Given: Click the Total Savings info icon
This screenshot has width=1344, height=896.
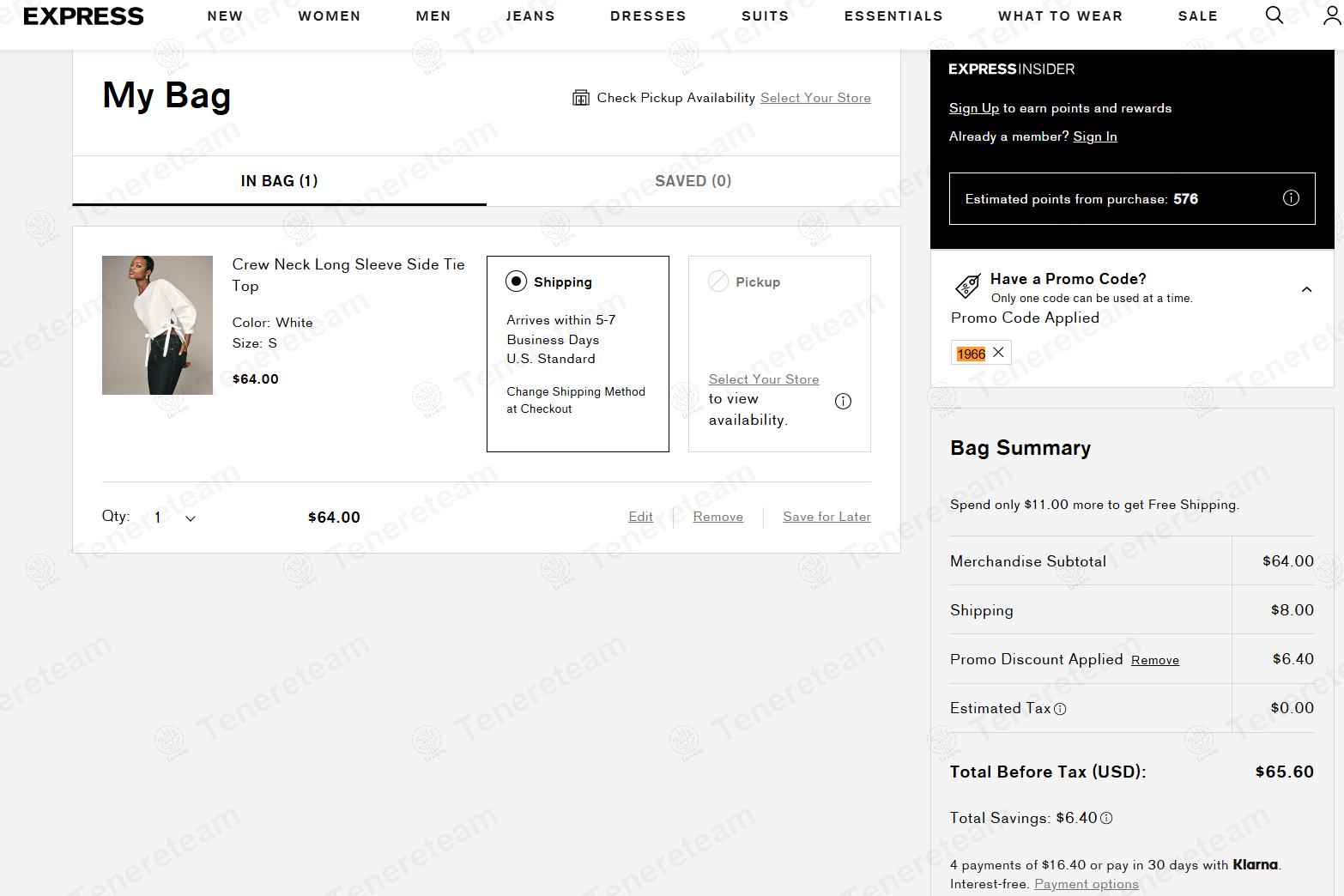Looking at the screenshot, I should pyautogui.click(x=1106, y=818).
